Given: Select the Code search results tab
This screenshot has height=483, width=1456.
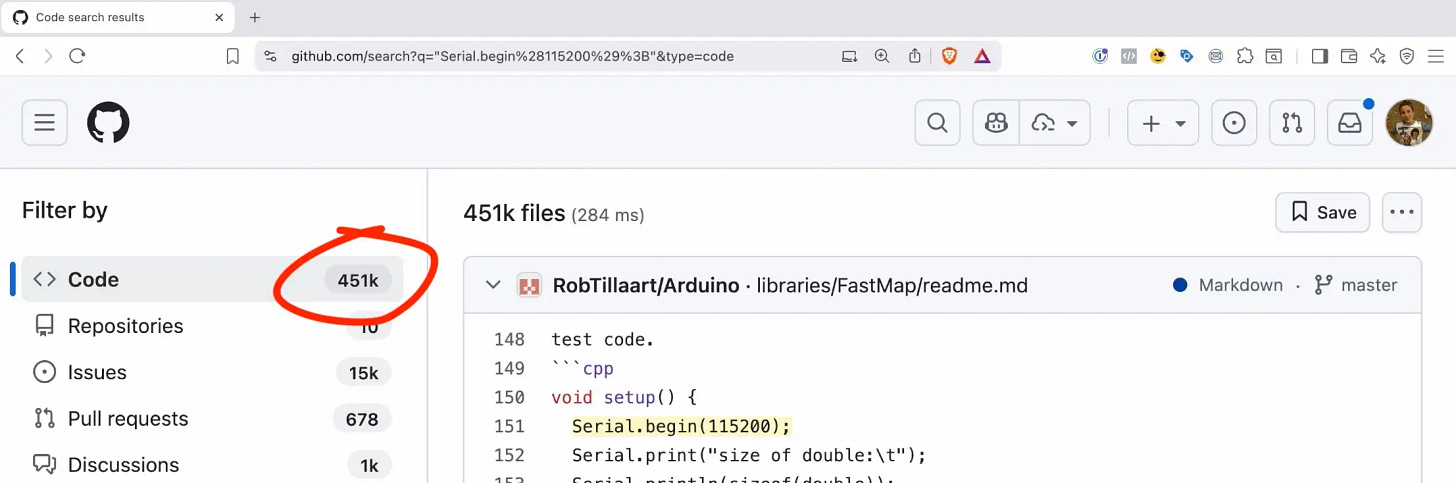Looking at the screenshot, I should click(118, 18).
